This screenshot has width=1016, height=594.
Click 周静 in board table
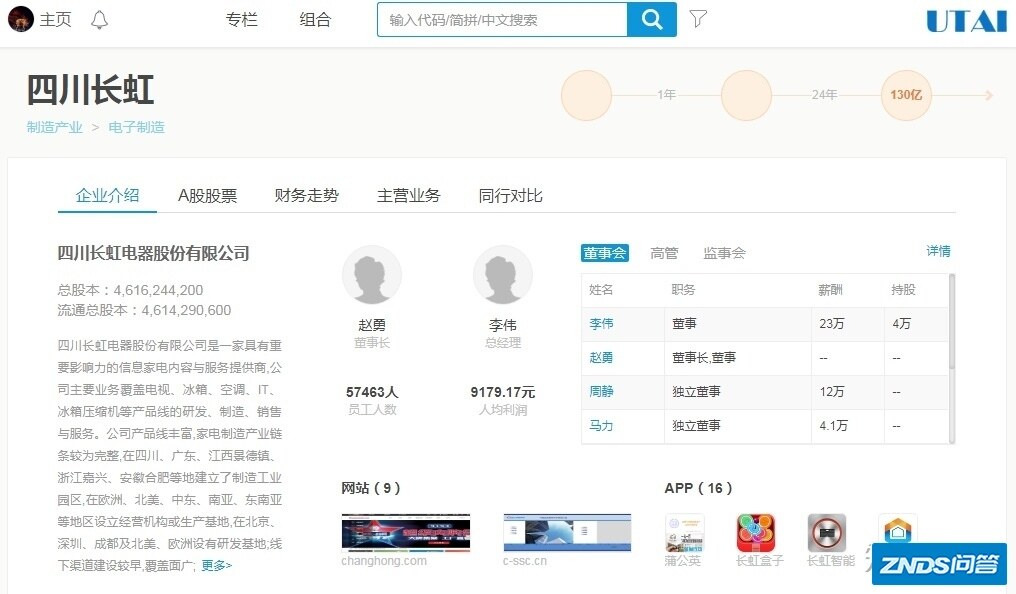(x=601, y=391)
